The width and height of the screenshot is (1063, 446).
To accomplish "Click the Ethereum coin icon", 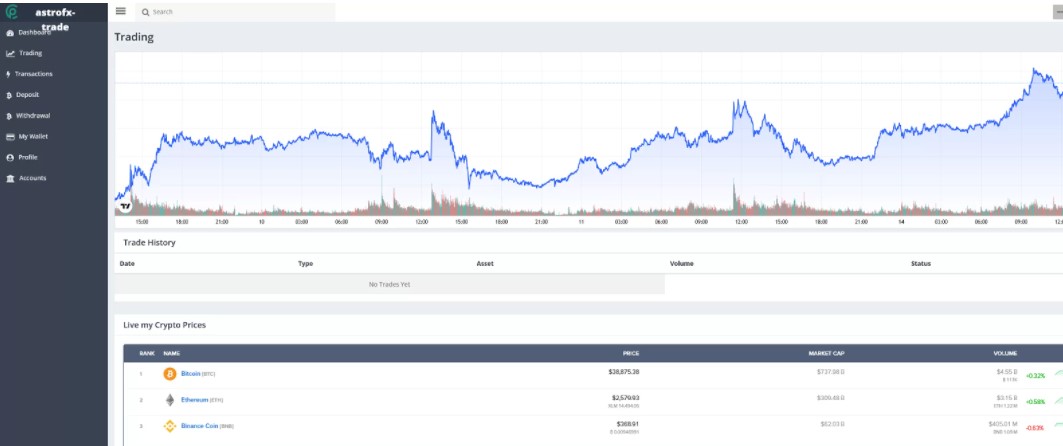I will click(169, 400).
